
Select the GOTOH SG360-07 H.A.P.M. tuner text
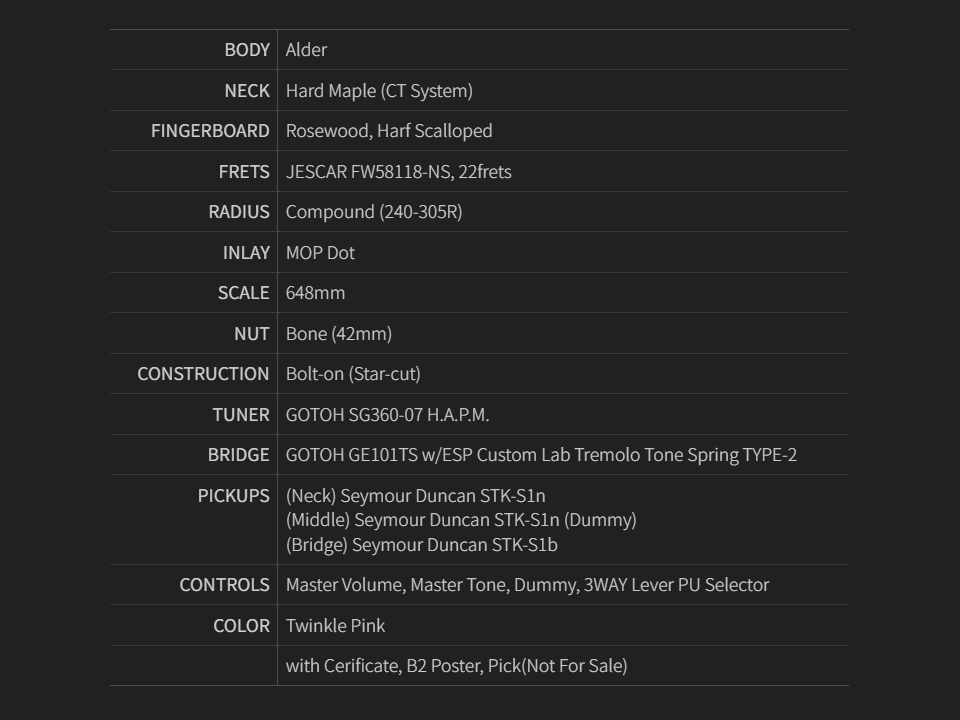[387, 415]
